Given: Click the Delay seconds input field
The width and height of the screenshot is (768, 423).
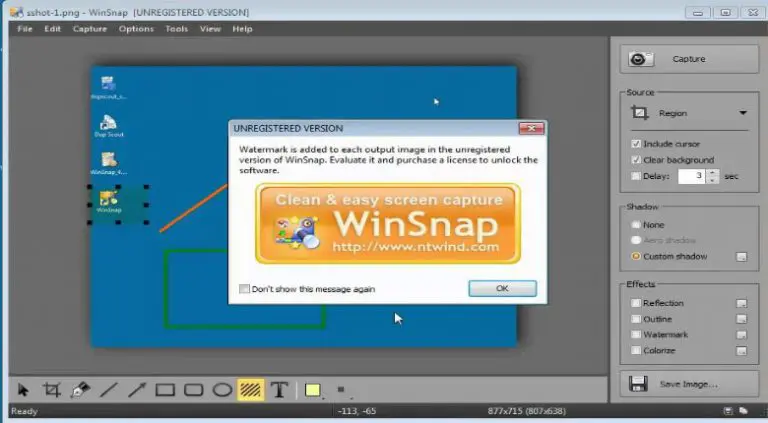Looking at the screenshot, I should pyautogui.click(x=692, y=176).
